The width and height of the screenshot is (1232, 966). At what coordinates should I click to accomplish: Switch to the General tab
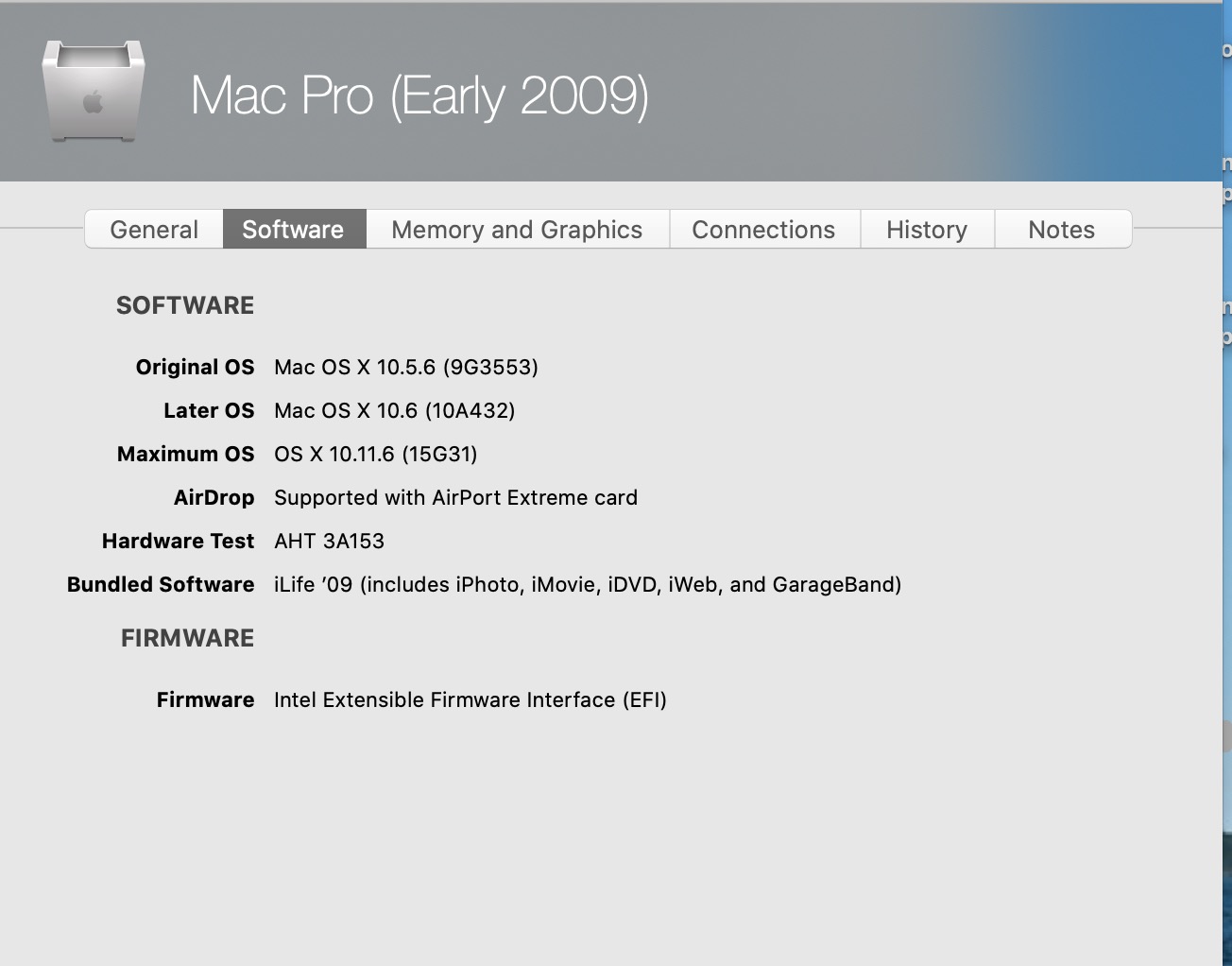pos(154,230)
